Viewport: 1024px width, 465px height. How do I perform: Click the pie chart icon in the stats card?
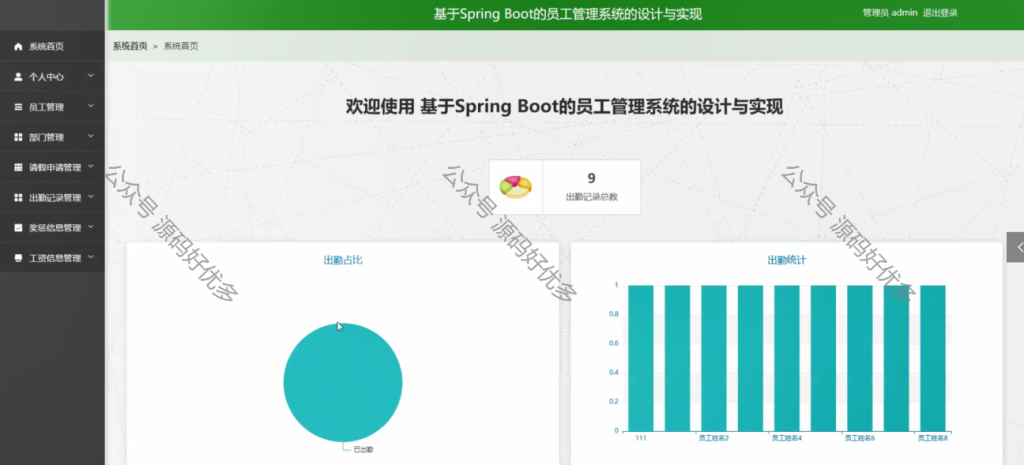[515, 187]
